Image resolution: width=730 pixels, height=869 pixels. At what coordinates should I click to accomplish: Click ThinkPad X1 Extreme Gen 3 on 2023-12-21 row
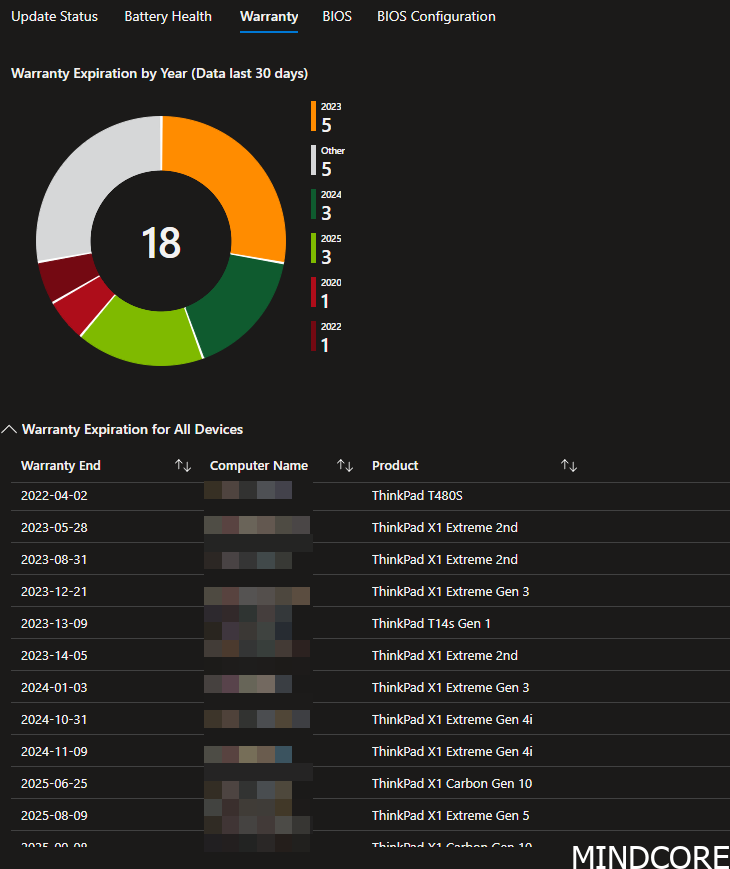click(x=451, y=592)
